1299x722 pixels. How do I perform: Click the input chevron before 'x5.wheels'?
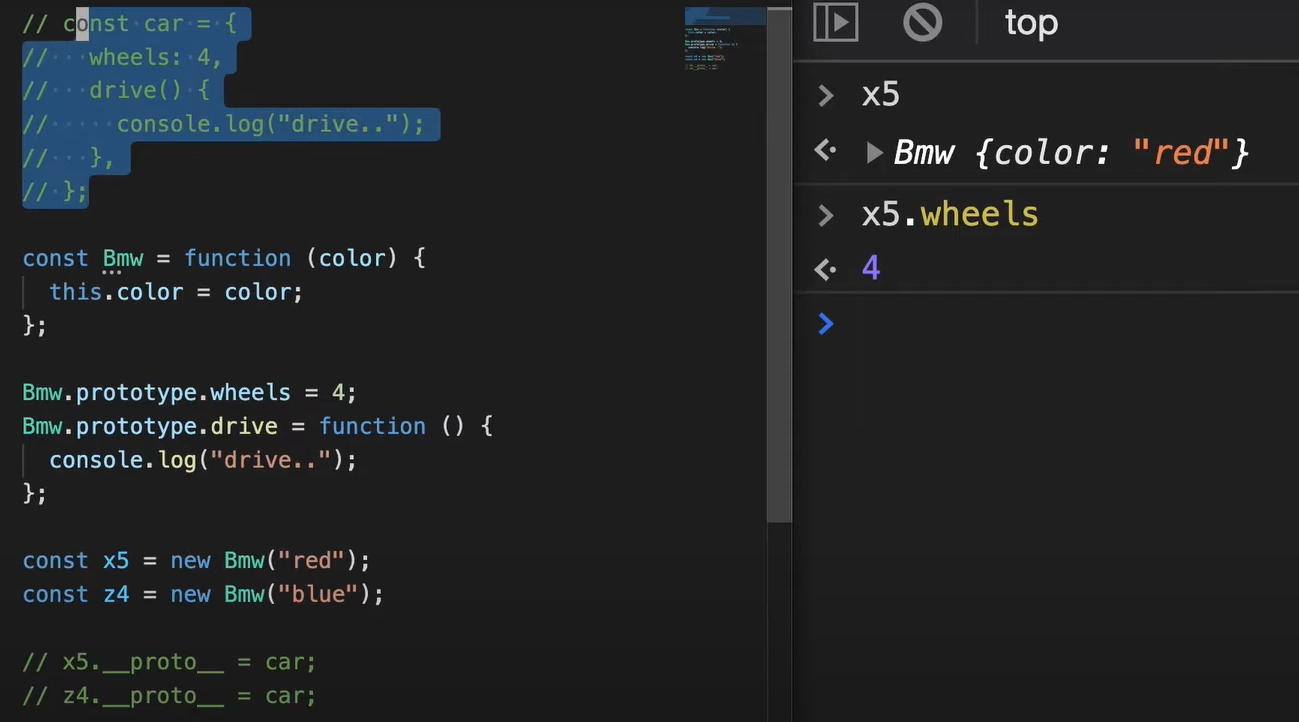(x=825, y=214)
